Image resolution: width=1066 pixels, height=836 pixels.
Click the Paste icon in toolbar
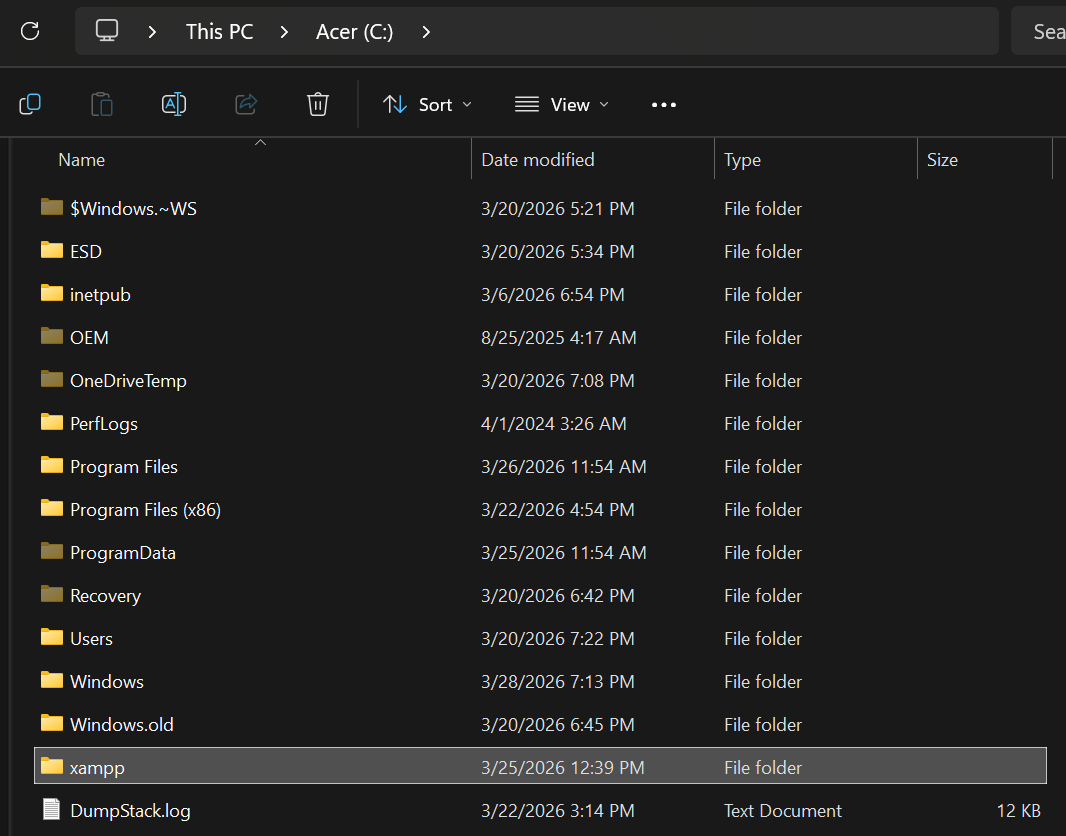102,104
